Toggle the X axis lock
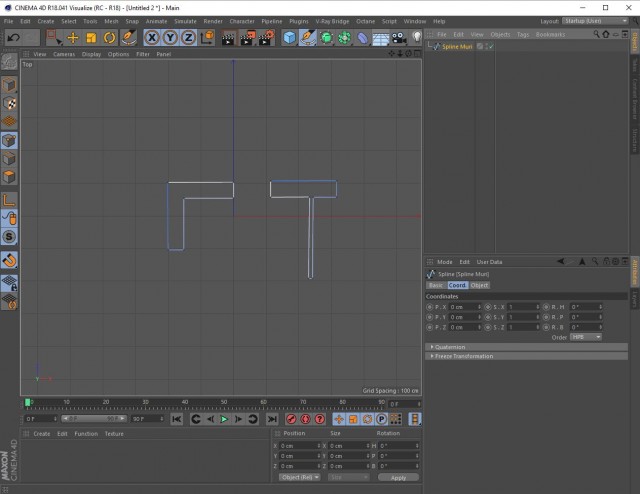640x494 pixels. click(151, 38)
